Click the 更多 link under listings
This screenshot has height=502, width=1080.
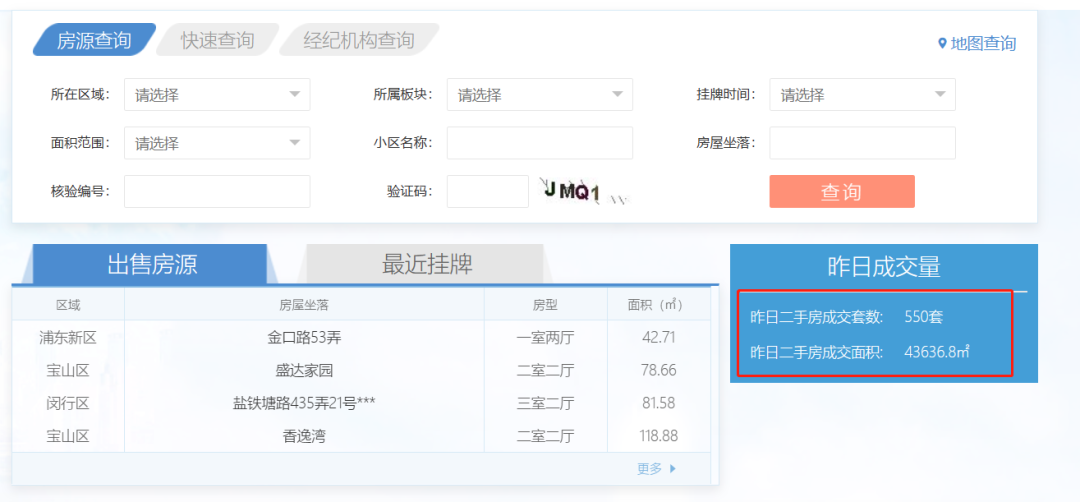[649, 469]
